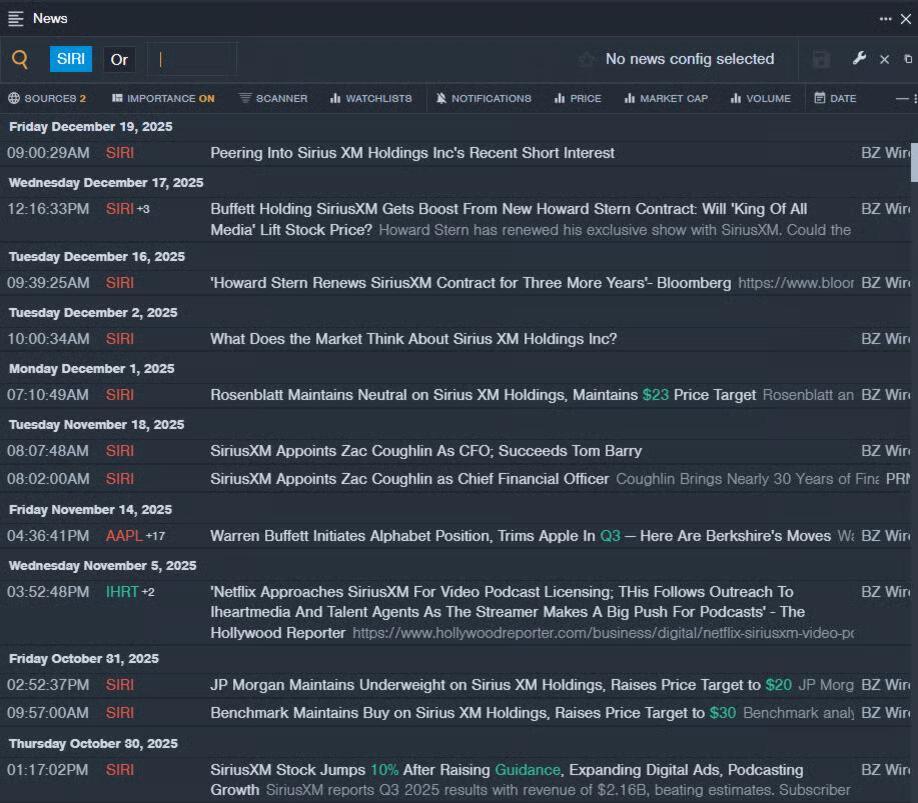
Task: Click the search magnifier icon
Action: pyautogui.click(x=20, y=59)
